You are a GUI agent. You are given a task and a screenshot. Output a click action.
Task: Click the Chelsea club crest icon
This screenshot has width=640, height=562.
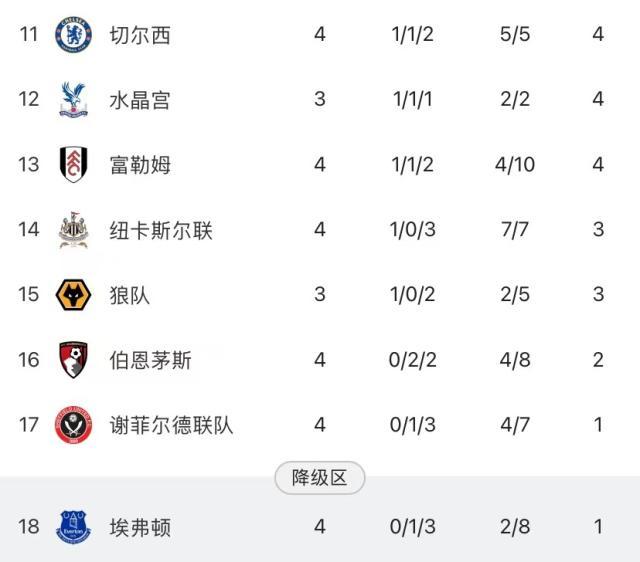pos(74,35)
